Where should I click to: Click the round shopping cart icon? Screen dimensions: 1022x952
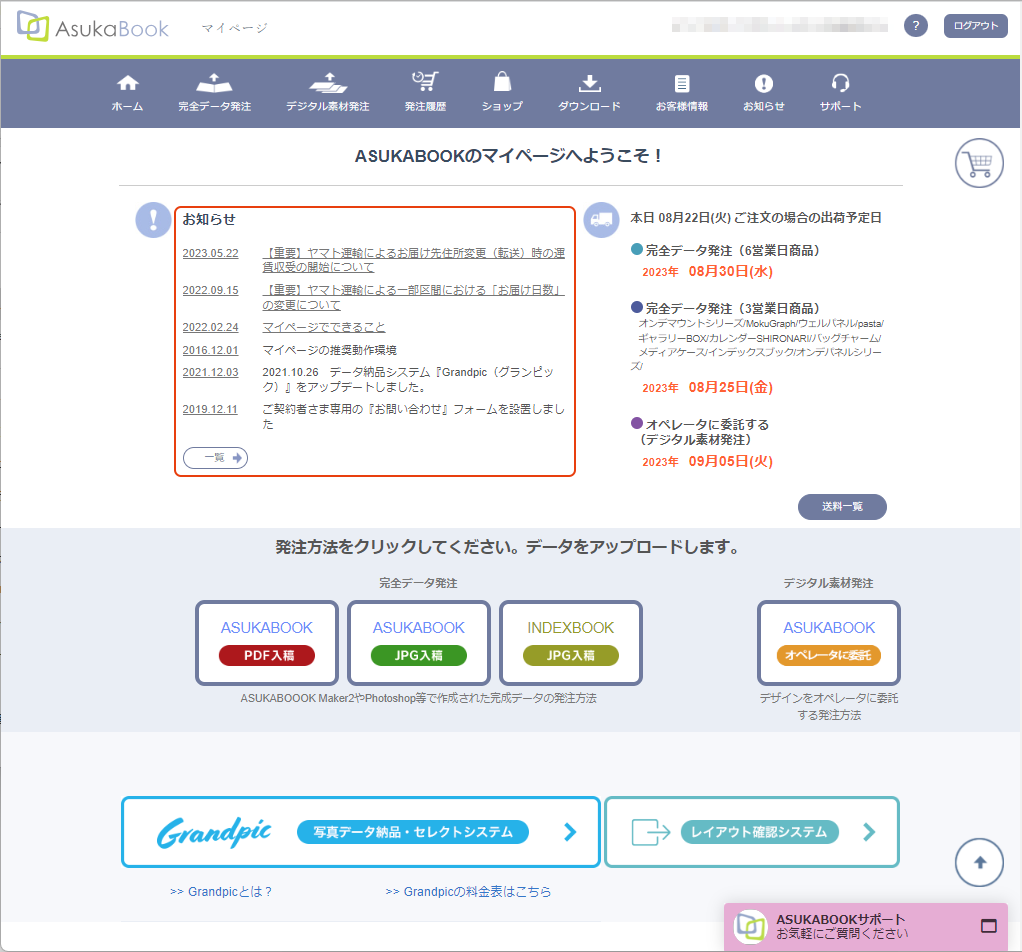pos(979,164)
